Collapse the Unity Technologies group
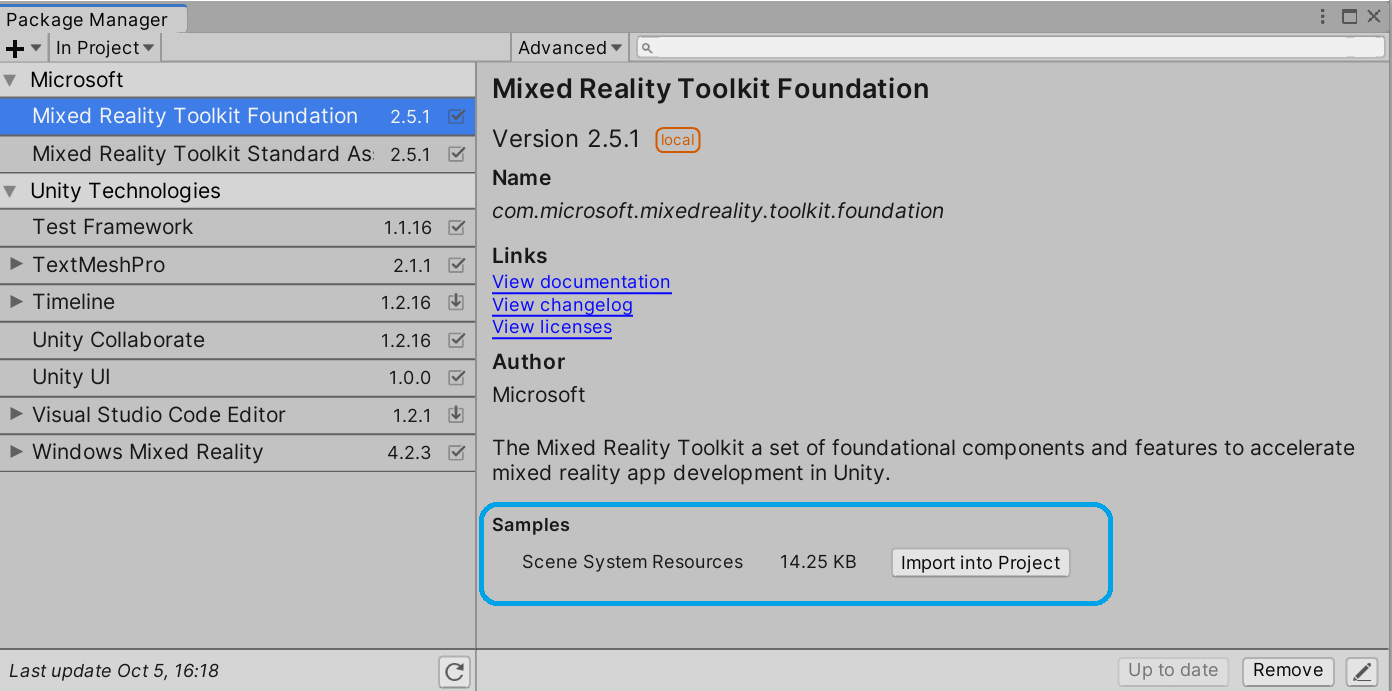This screenshot has width=1392, height=691. point(10,191)
